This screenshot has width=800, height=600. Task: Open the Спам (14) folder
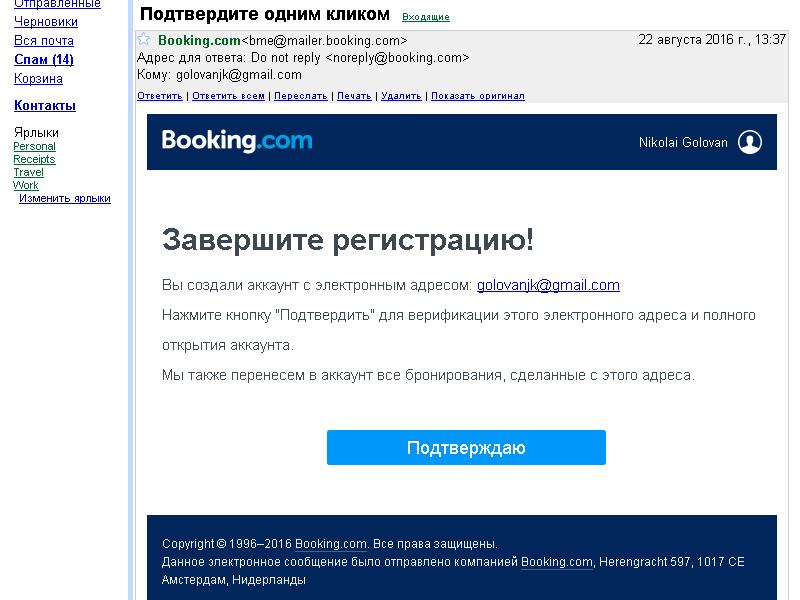point(44,60)
